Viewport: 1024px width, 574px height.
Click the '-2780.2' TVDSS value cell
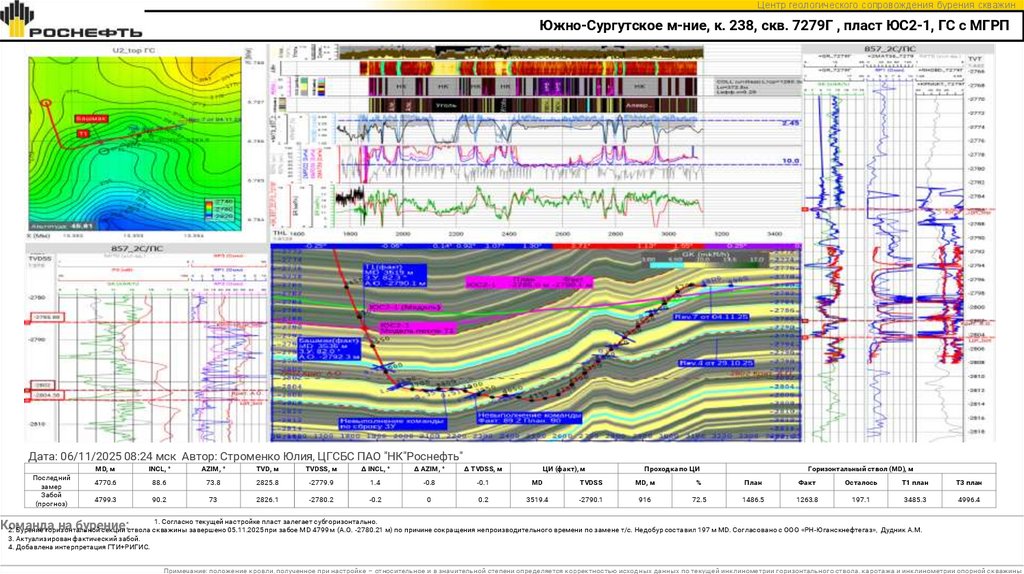click(321, 500)
